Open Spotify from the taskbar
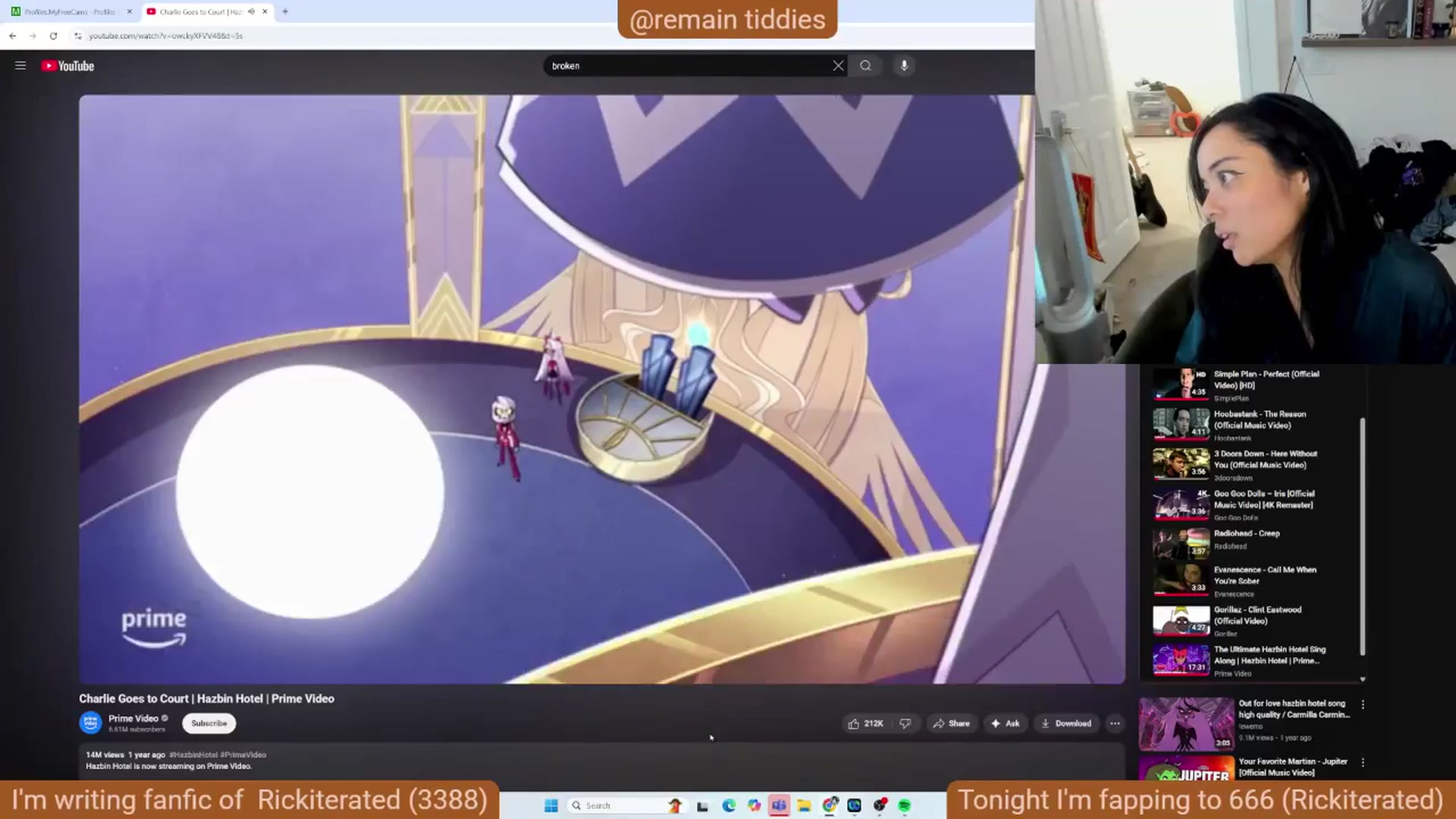 (905, 805)
